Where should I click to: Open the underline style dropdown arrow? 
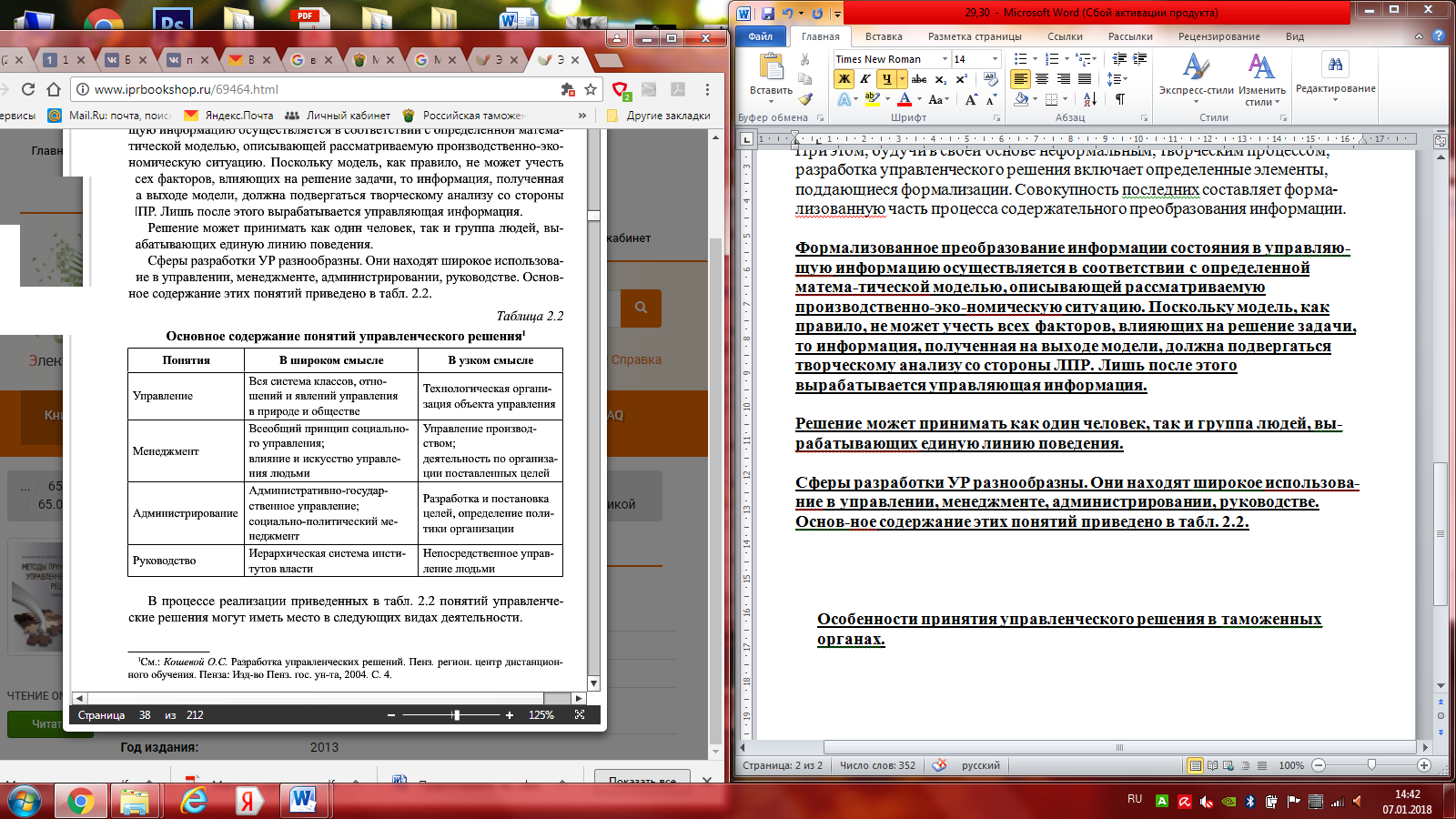tap(902, 79)
